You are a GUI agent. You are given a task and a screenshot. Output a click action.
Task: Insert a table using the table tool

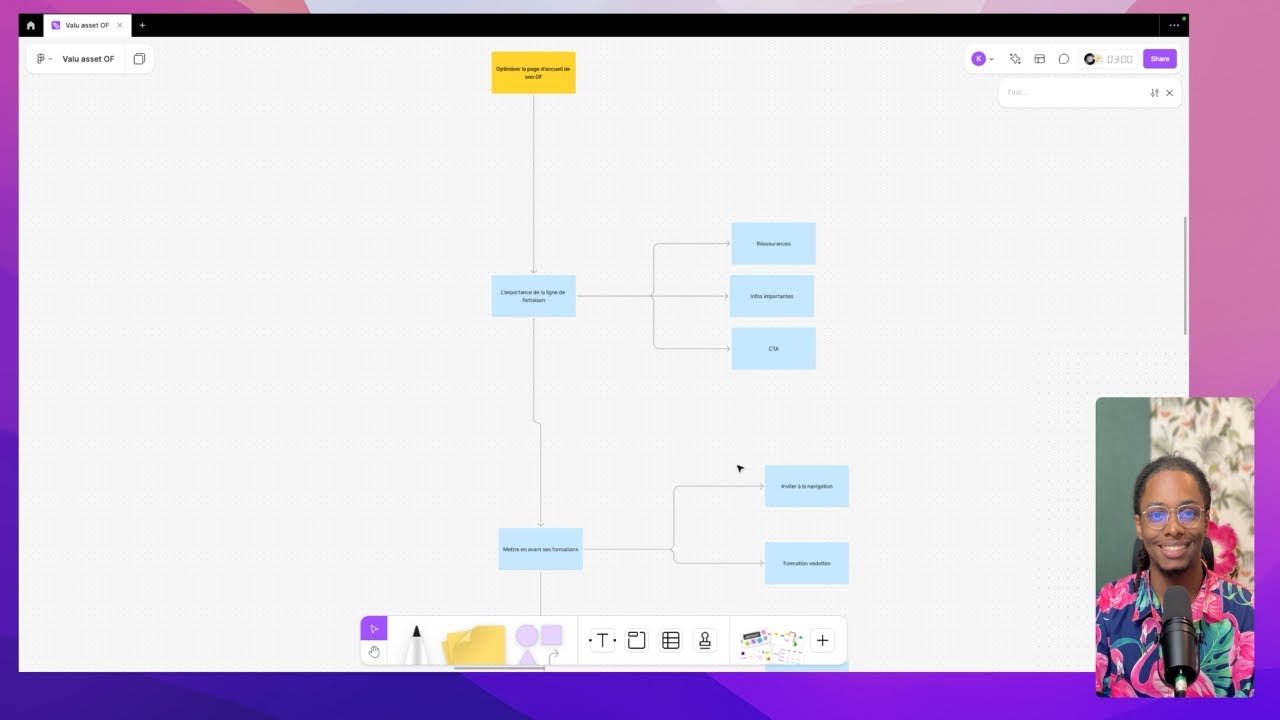[671, 641]
